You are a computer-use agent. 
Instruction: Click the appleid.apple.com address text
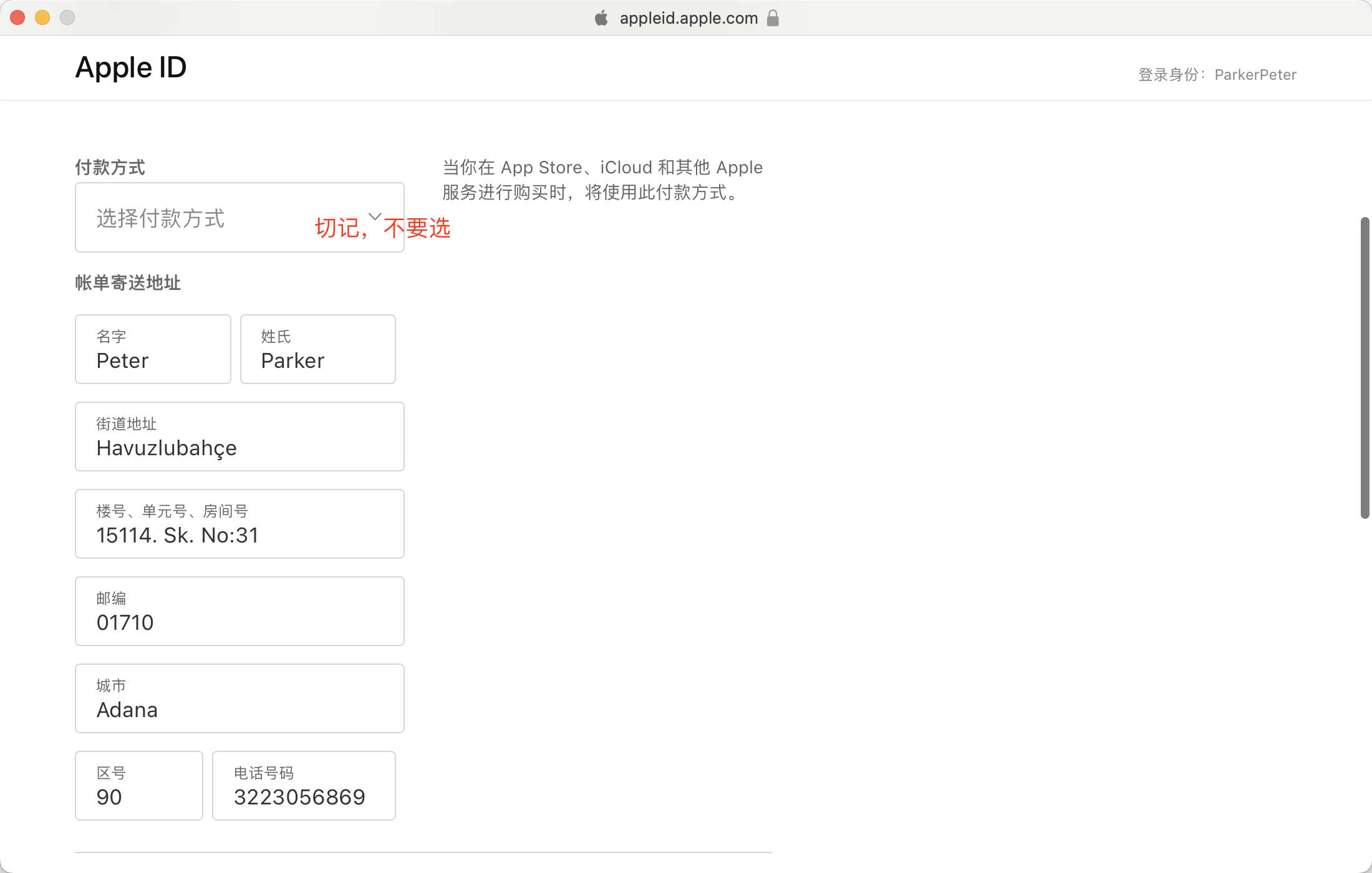688,18
